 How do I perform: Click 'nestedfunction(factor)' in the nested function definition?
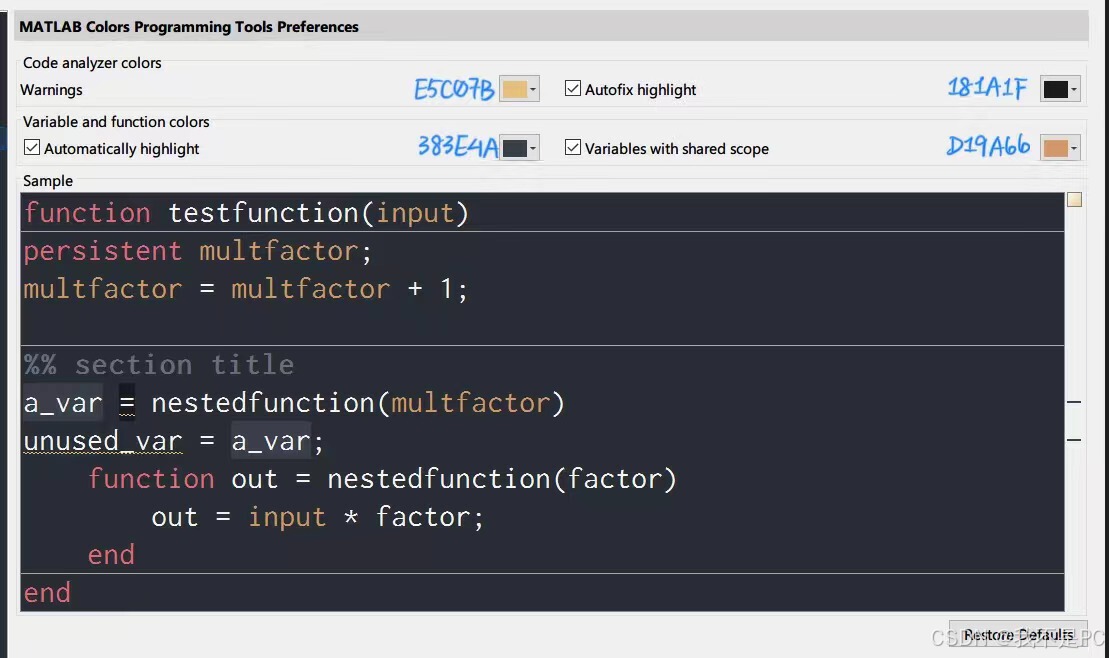501,479
